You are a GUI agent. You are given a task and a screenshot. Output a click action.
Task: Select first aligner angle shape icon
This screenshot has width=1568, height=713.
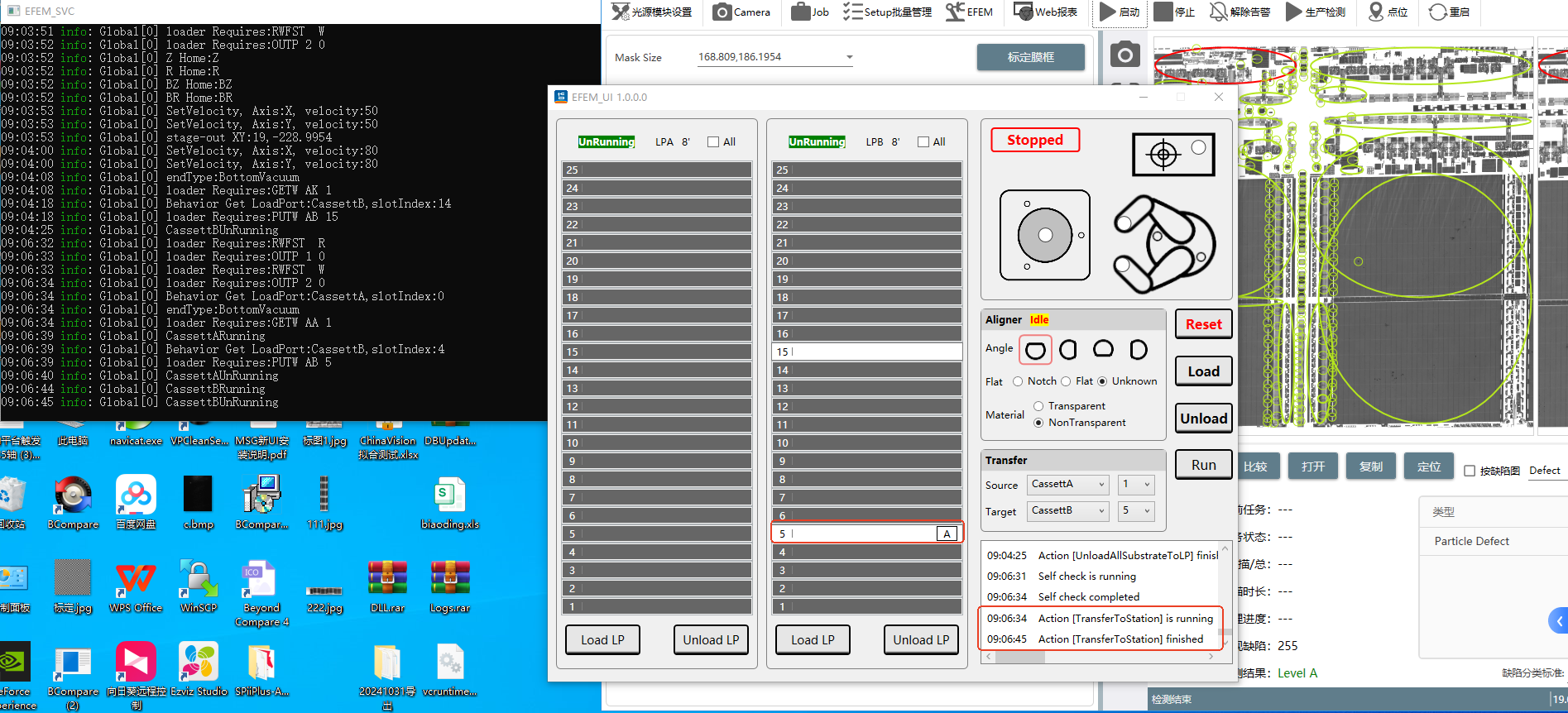[1035, 350]
